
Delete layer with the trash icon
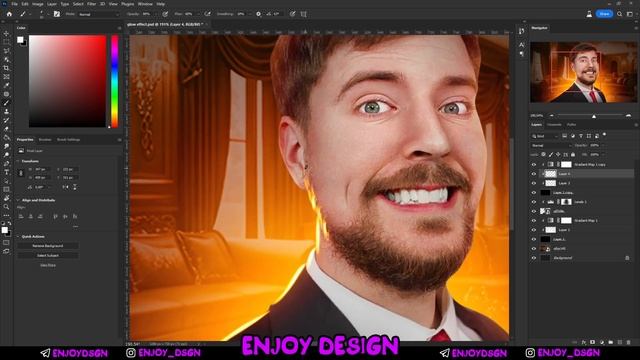628,342
